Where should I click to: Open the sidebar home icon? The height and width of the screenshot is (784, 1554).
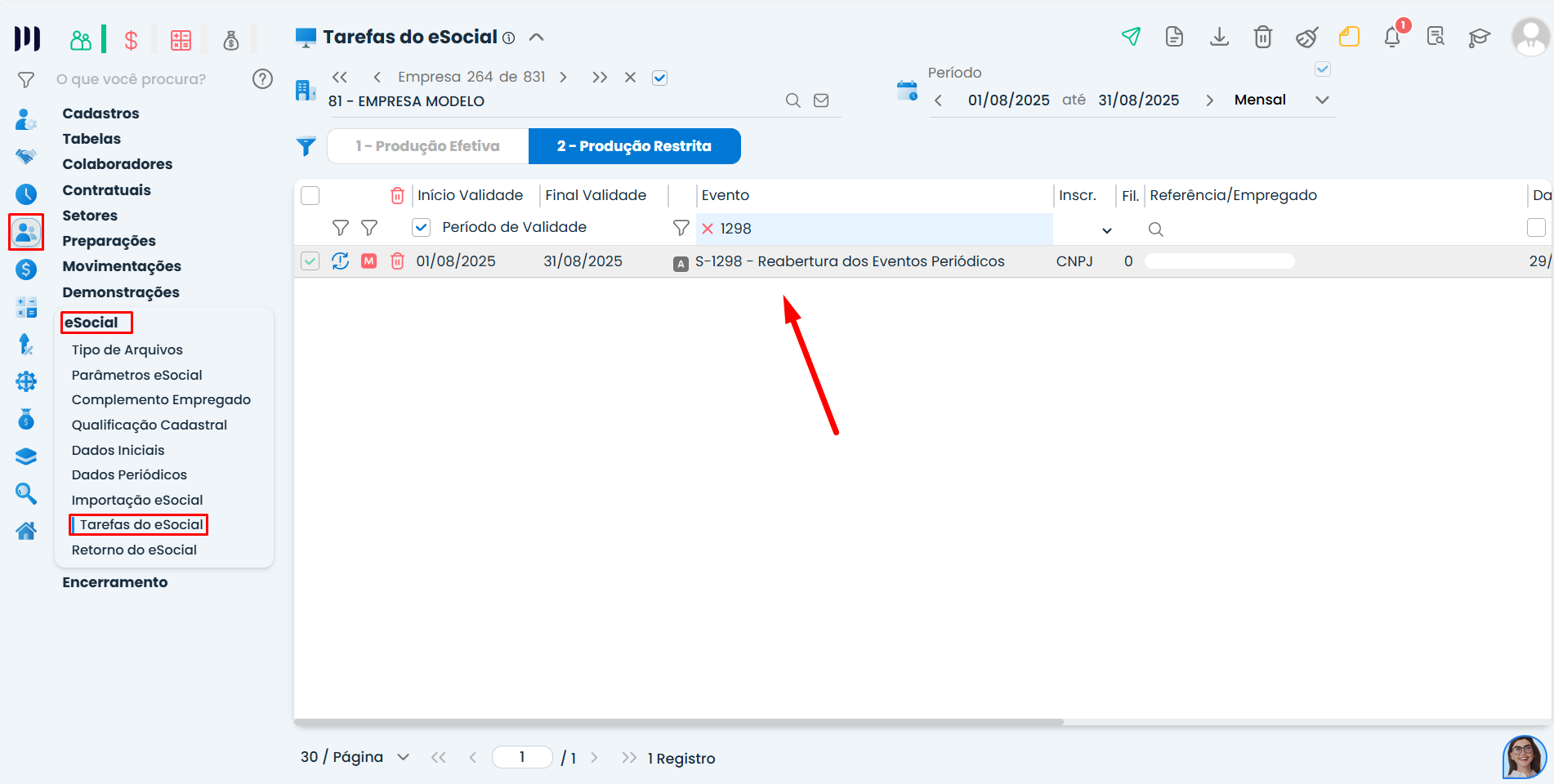coord(26,531)
